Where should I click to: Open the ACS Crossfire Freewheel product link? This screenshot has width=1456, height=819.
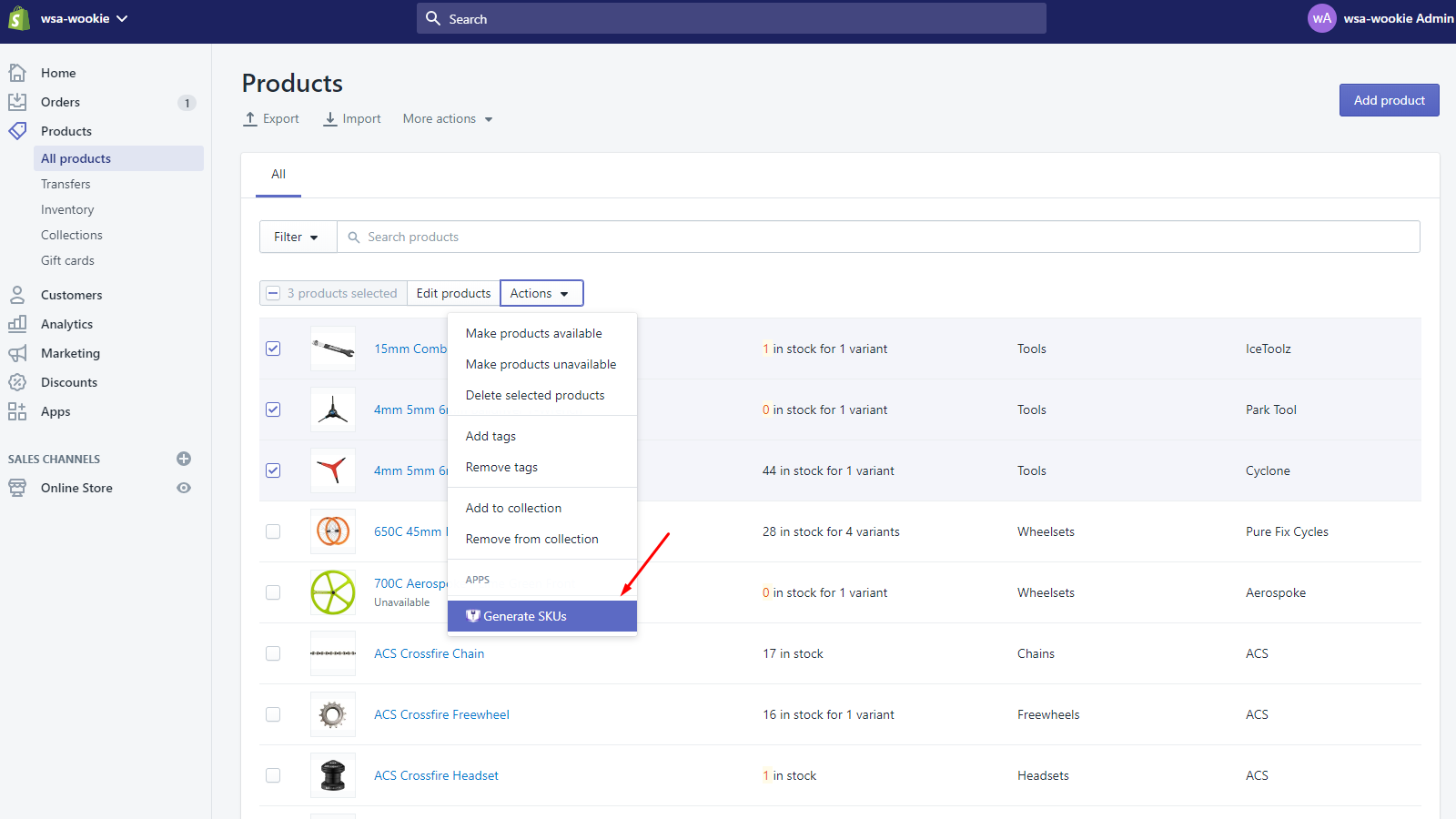[x=441, y=714]
